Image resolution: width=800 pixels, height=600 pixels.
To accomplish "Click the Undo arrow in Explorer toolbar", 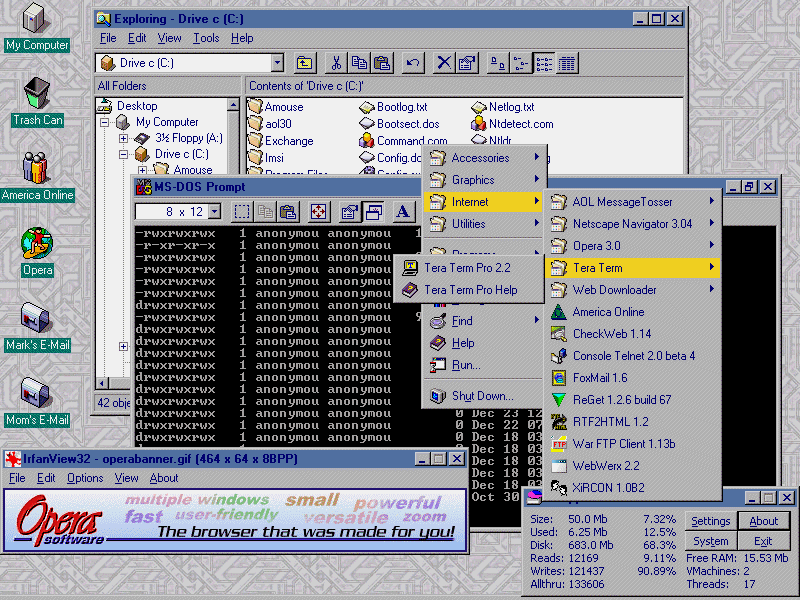I will point(412,63).
